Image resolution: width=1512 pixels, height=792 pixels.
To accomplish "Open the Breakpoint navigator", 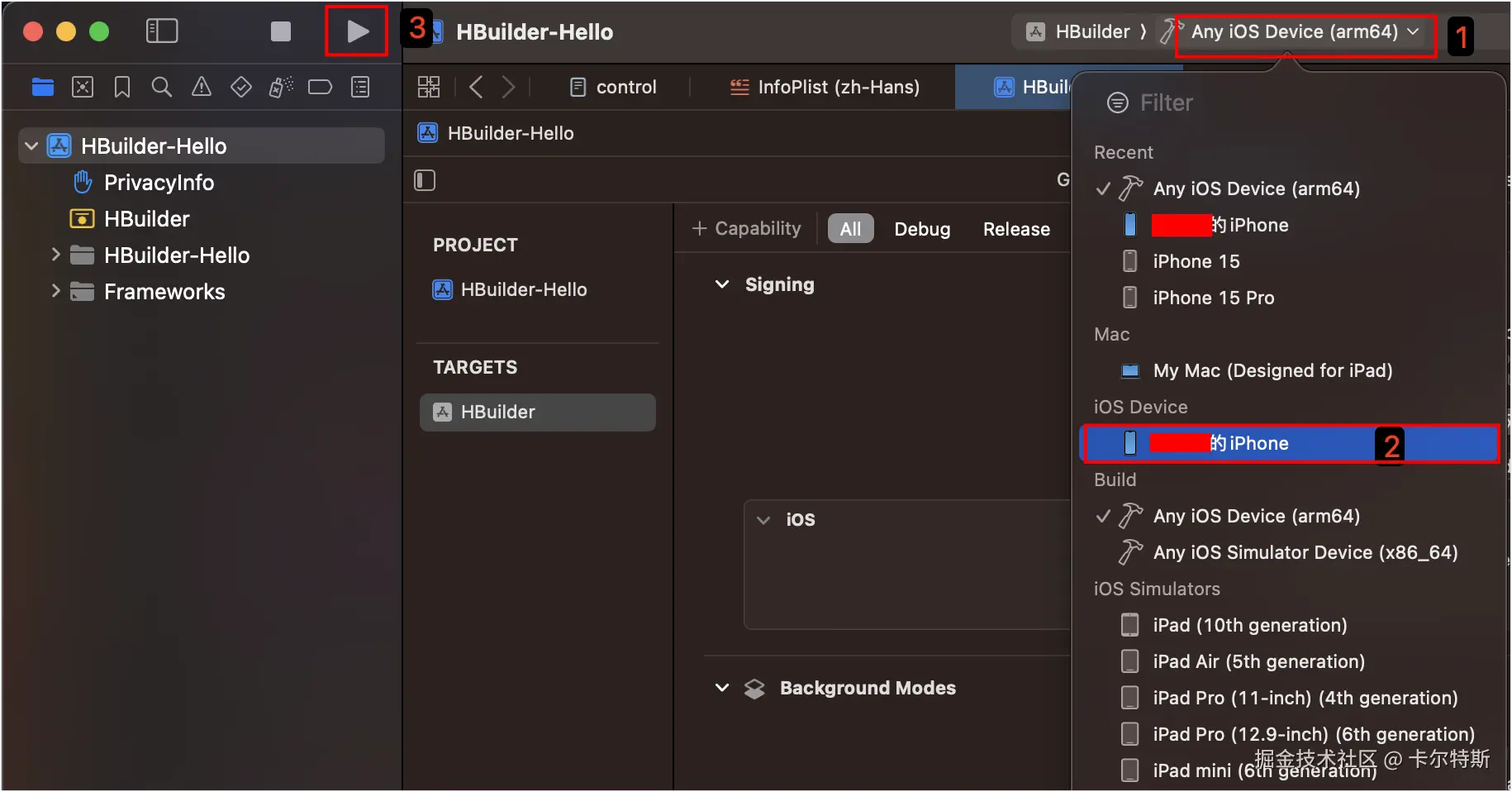I will point(320,87).
